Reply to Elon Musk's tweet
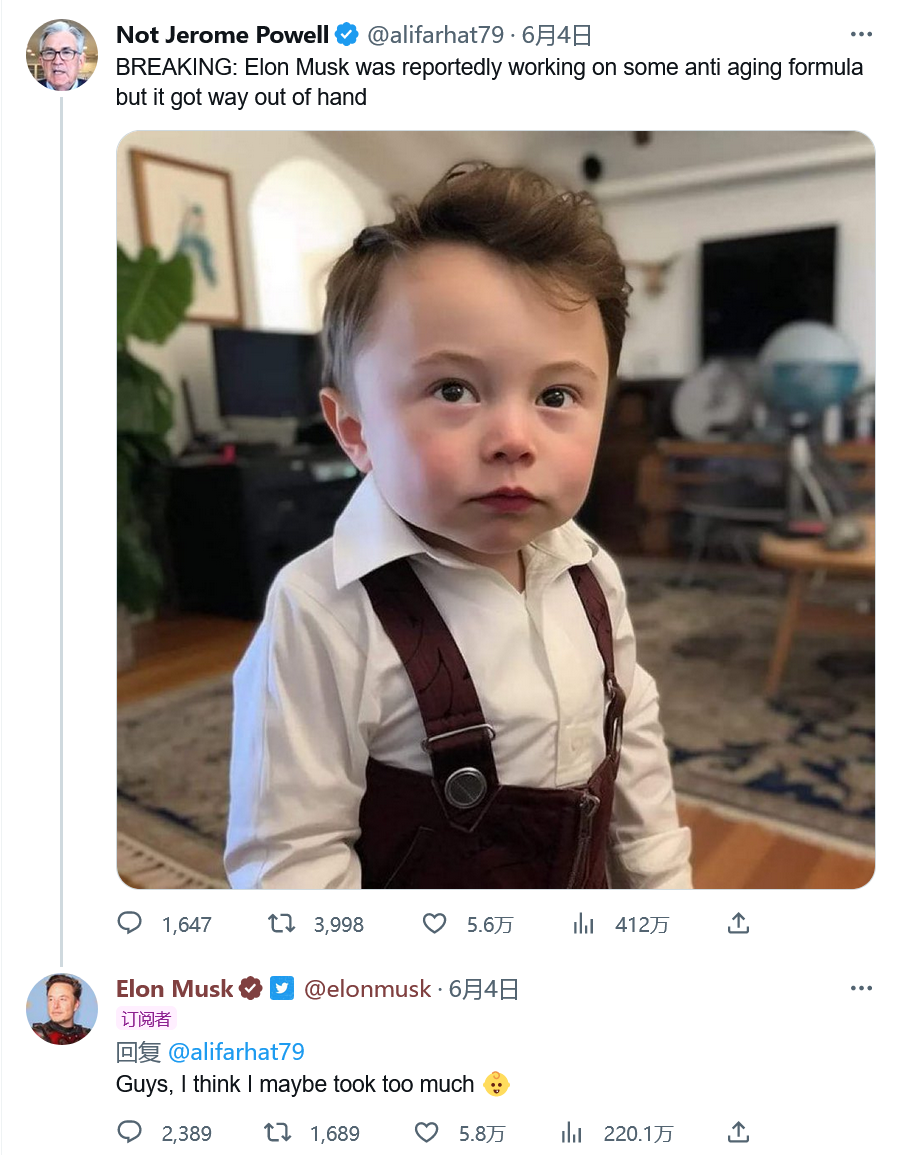The image size is (898, 1155). pyautogui.click(x=130, y=1132)
